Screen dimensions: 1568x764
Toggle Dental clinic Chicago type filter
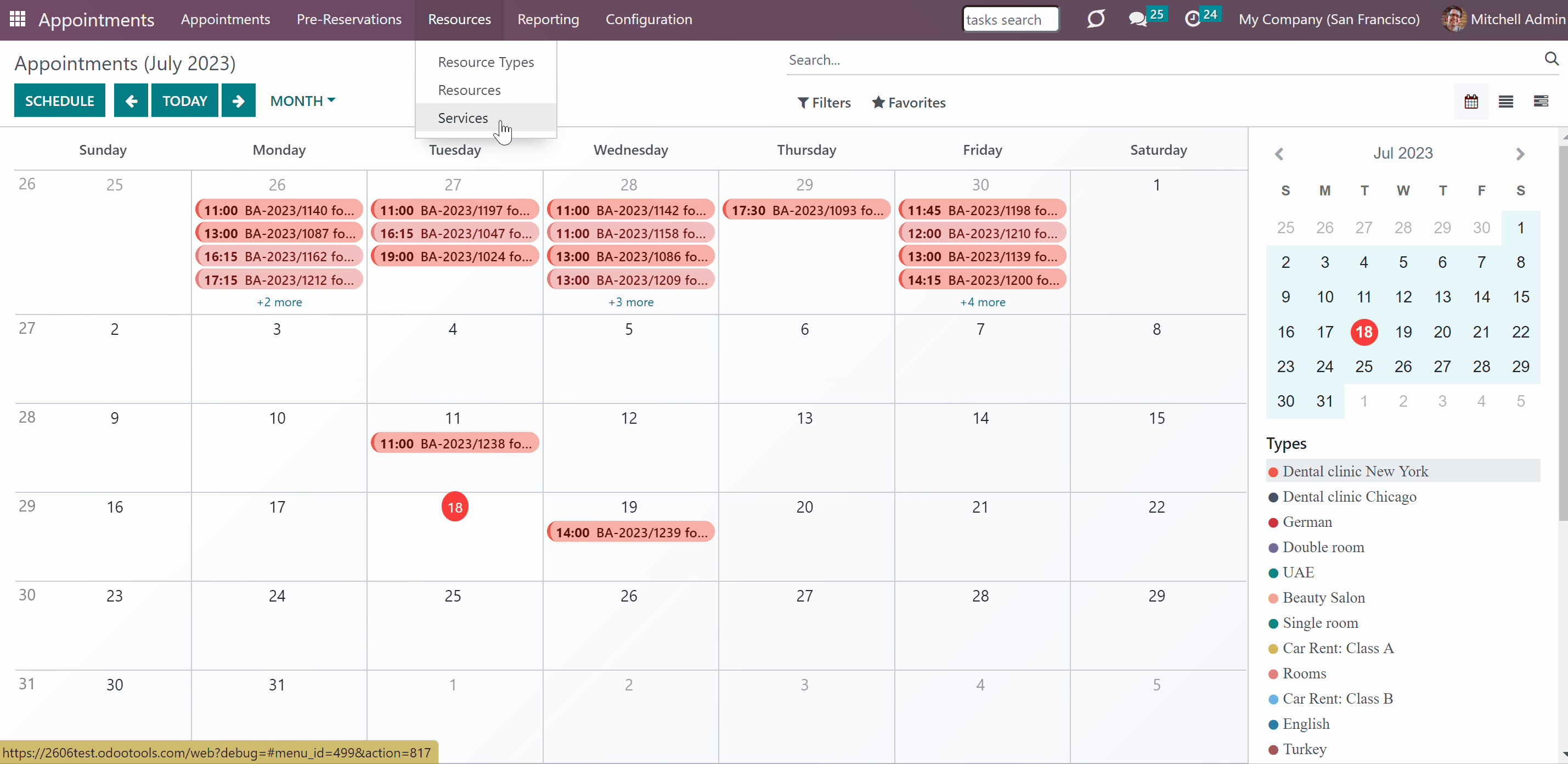[1403, 497]
